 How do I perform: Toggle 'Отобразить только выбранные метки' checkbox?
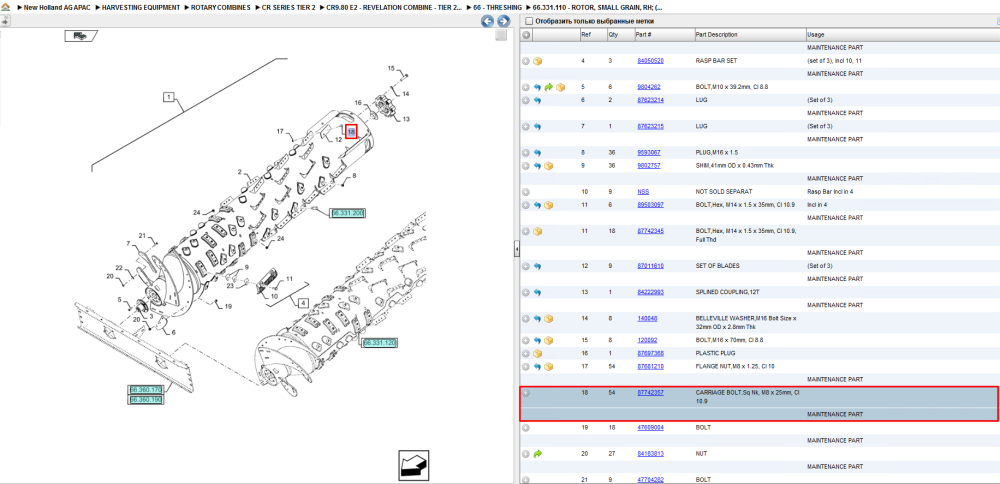coord(529,20)
